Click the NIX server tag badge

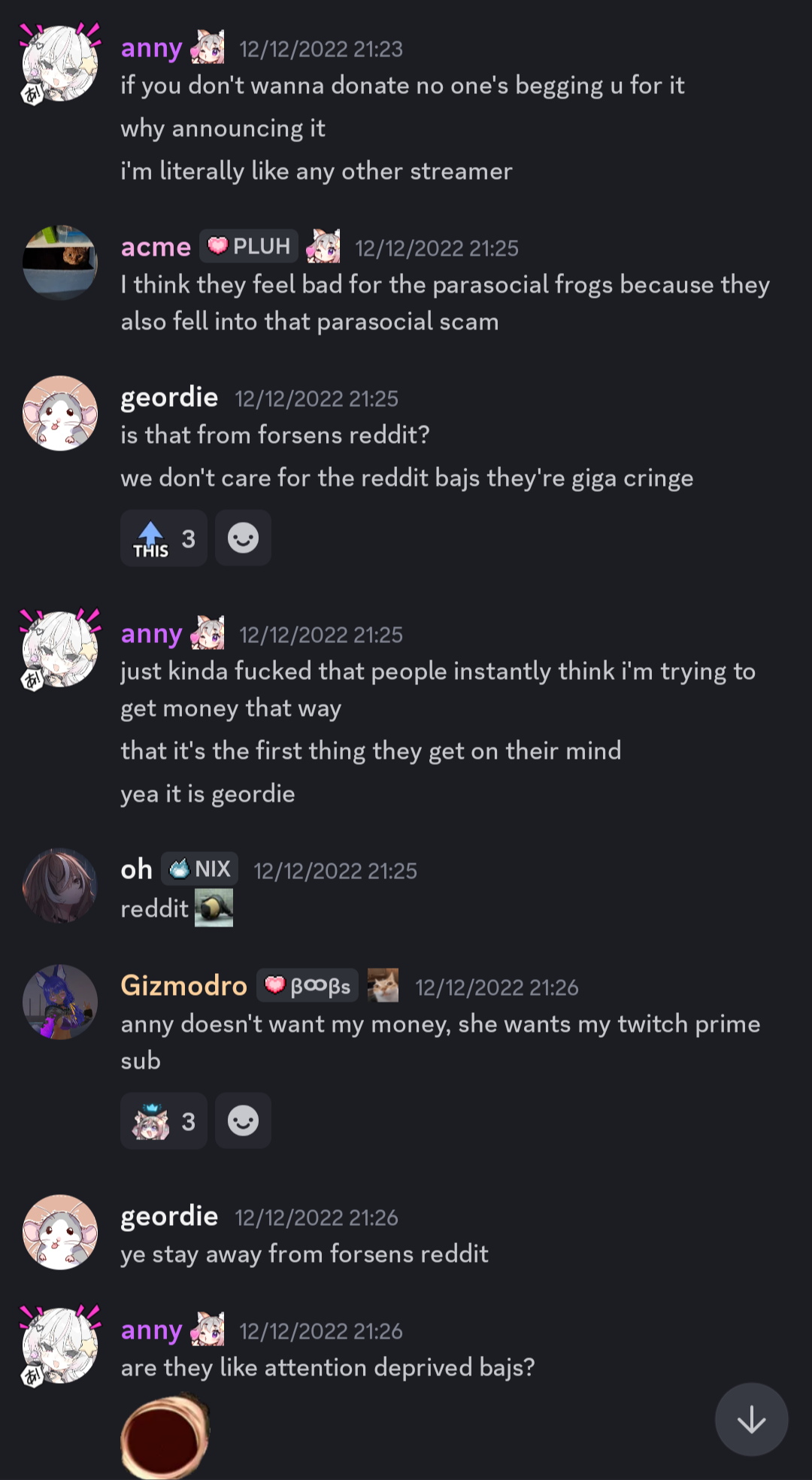[x=200, y=869]
